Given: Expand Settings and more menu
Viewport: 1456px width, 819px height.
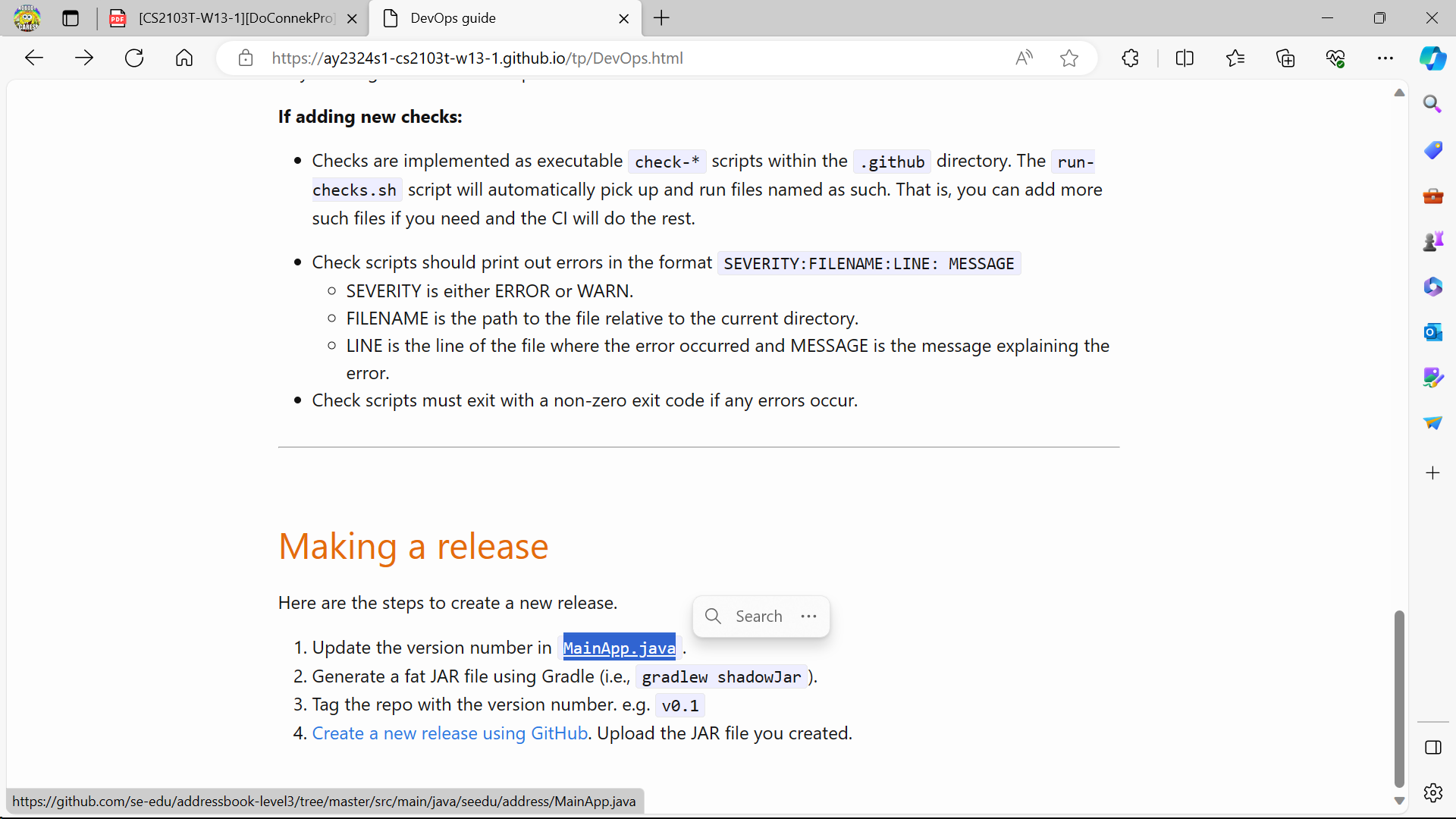Looking at the screenshot, I should point(1385,58).
